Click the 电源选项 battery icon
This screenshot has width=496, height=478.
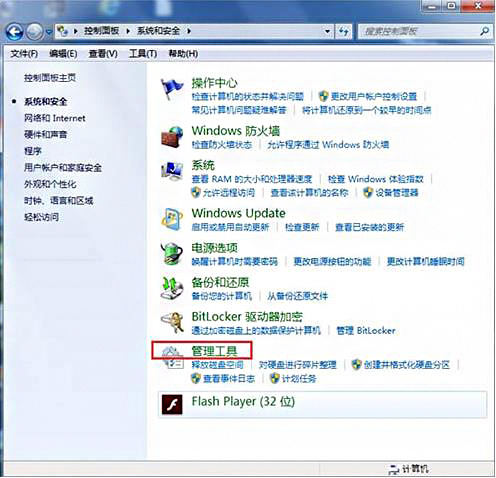pos(172,253)
